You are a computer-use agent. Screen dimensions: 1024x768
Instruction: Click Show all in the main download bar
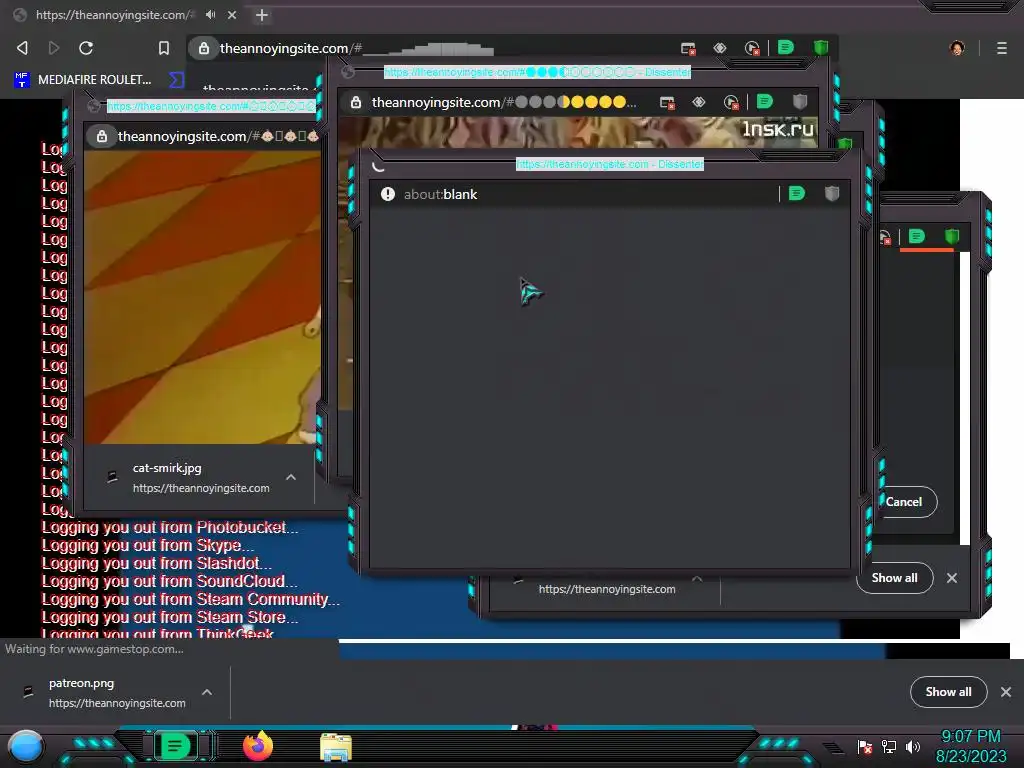coord(948,692)
